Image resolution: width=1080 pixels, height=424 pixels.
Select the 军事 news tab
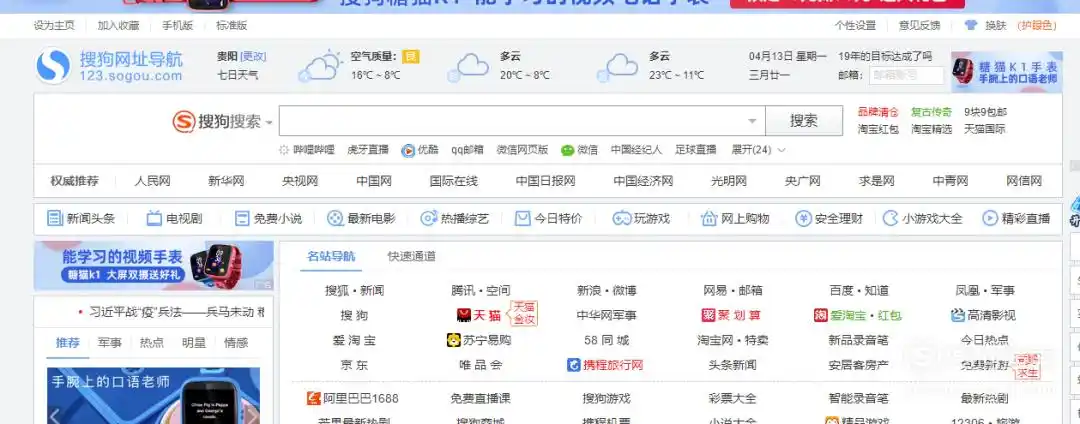tap(110, 343)
